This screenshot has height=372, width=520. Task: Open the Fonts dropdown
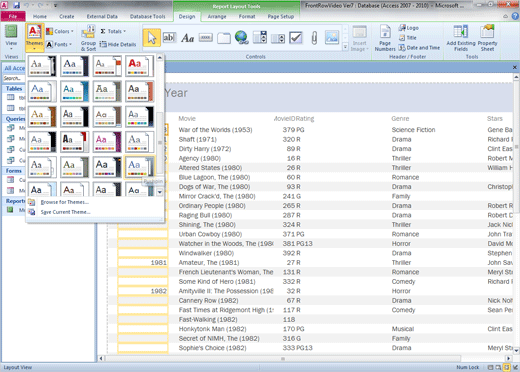pyautogui.click(x=59, y=44)
